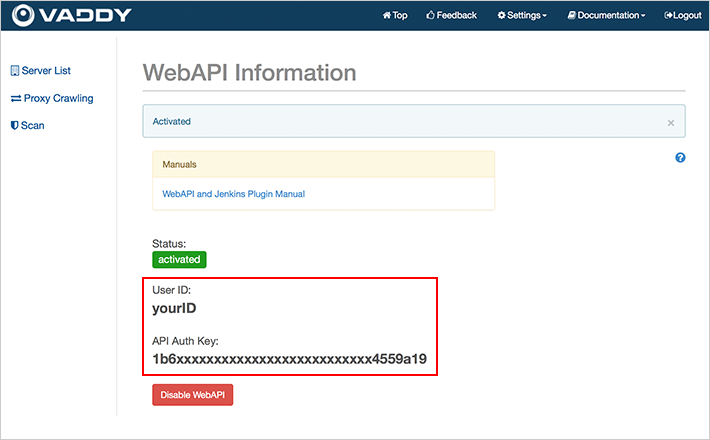This screenshot has width=710, height=440.
Task: Click the blue help question mark icon
Action: point(680,158)
